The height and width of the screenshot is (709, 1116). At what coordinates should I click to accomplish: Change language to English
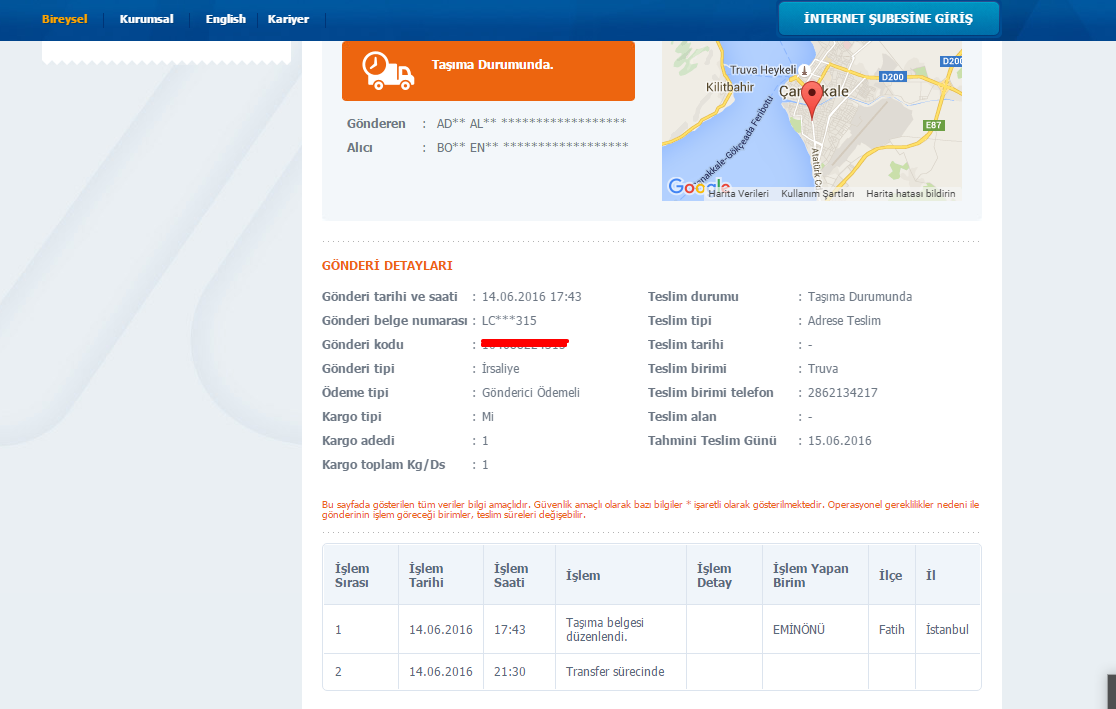(x=225, y=19)
